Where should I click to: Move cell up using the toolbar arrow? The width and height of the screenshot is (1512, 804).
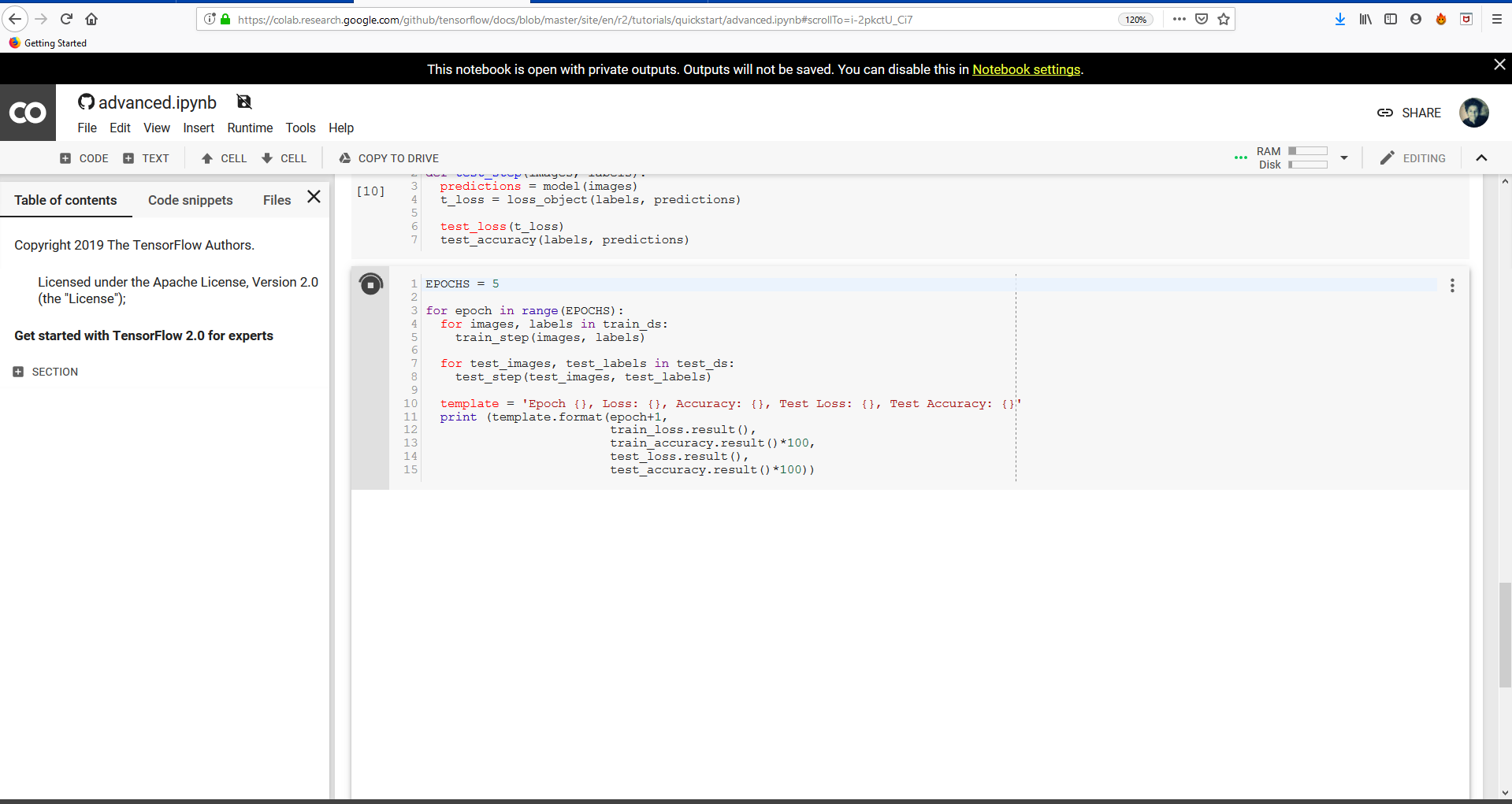tap(223, 157)
